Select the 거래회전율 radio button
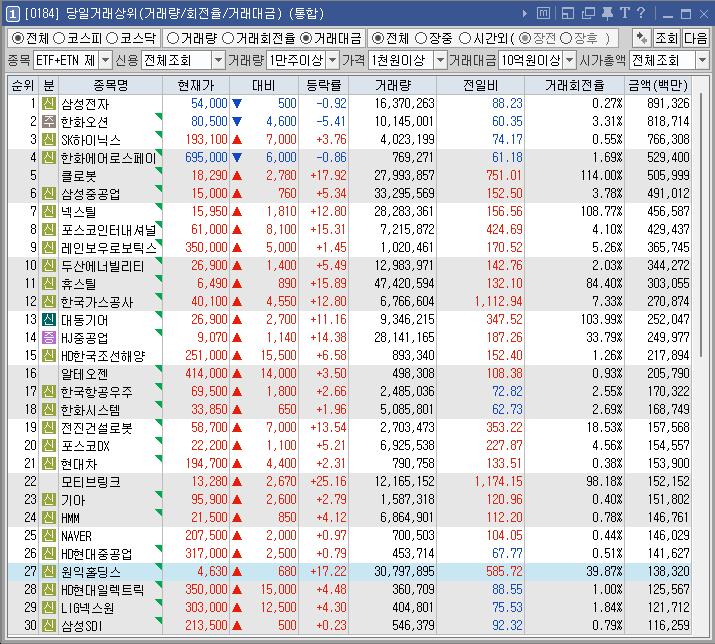Viewport: 715px width, 644px height. point(228,38)
